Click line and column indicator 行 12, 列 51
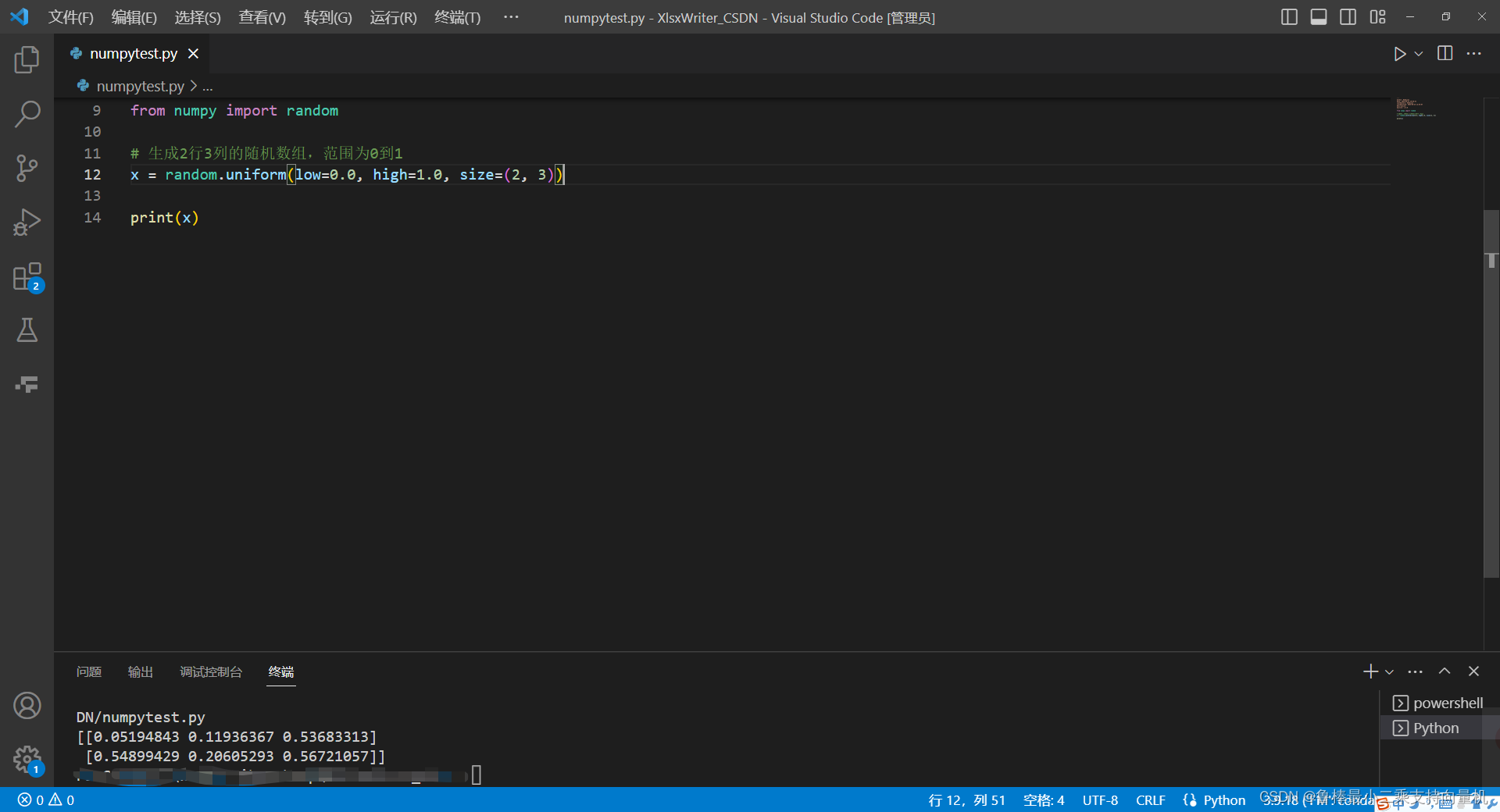Viewport: 1500px width, 812px height. click(966, 800)
